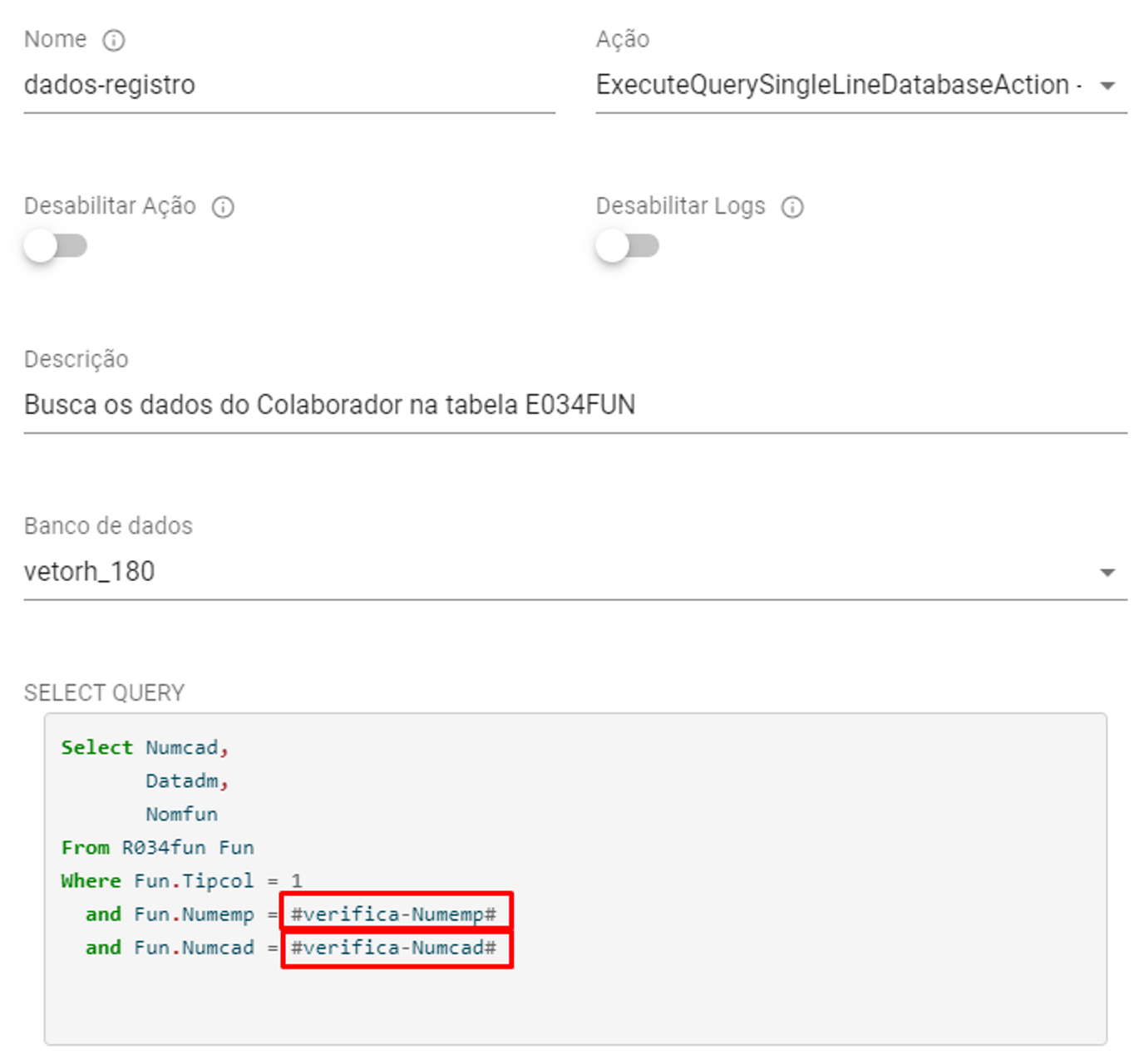The width and height of the screenshot is (1139, 1064).
Task: Click empty area below the query text
Action: 574,1006
